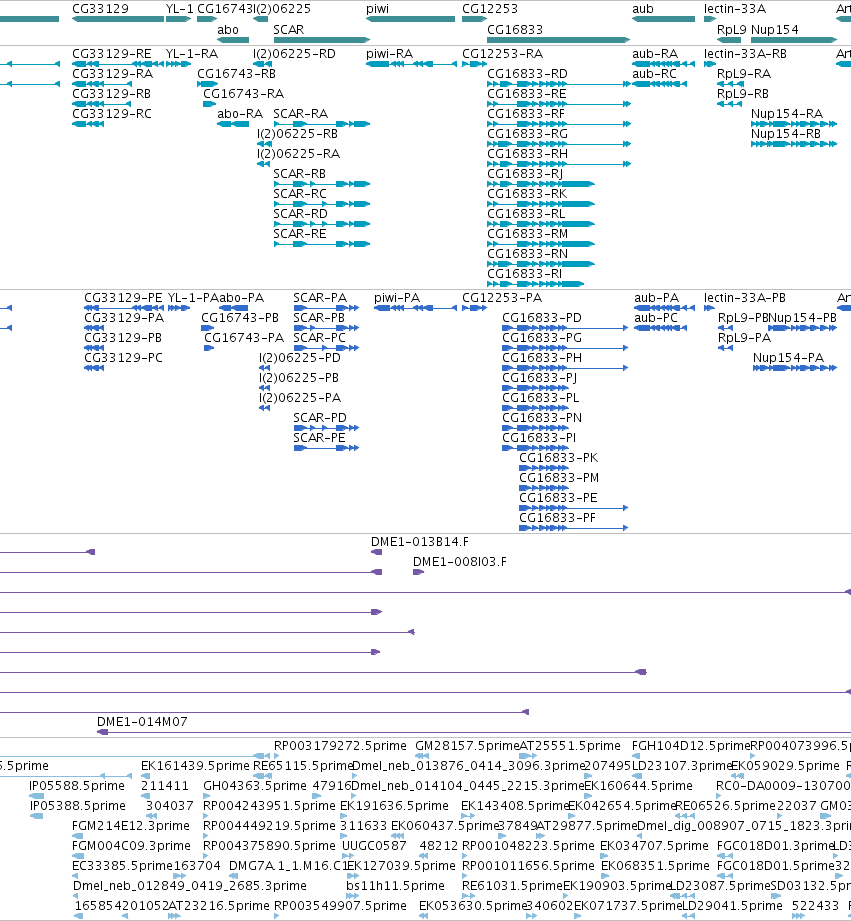Click the RpL9 gene label

click(732, 30)
